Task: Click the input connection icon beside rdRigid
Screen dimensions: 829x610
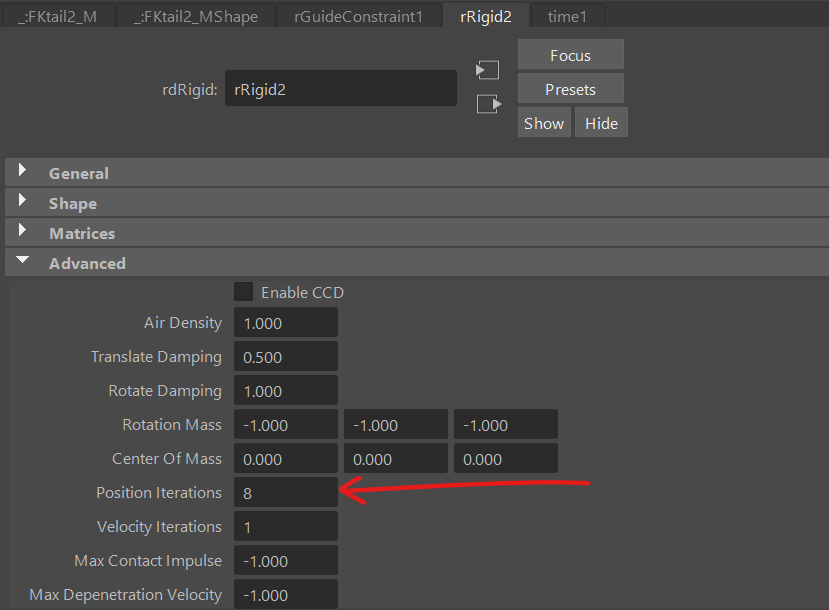Action: [488, 70]
